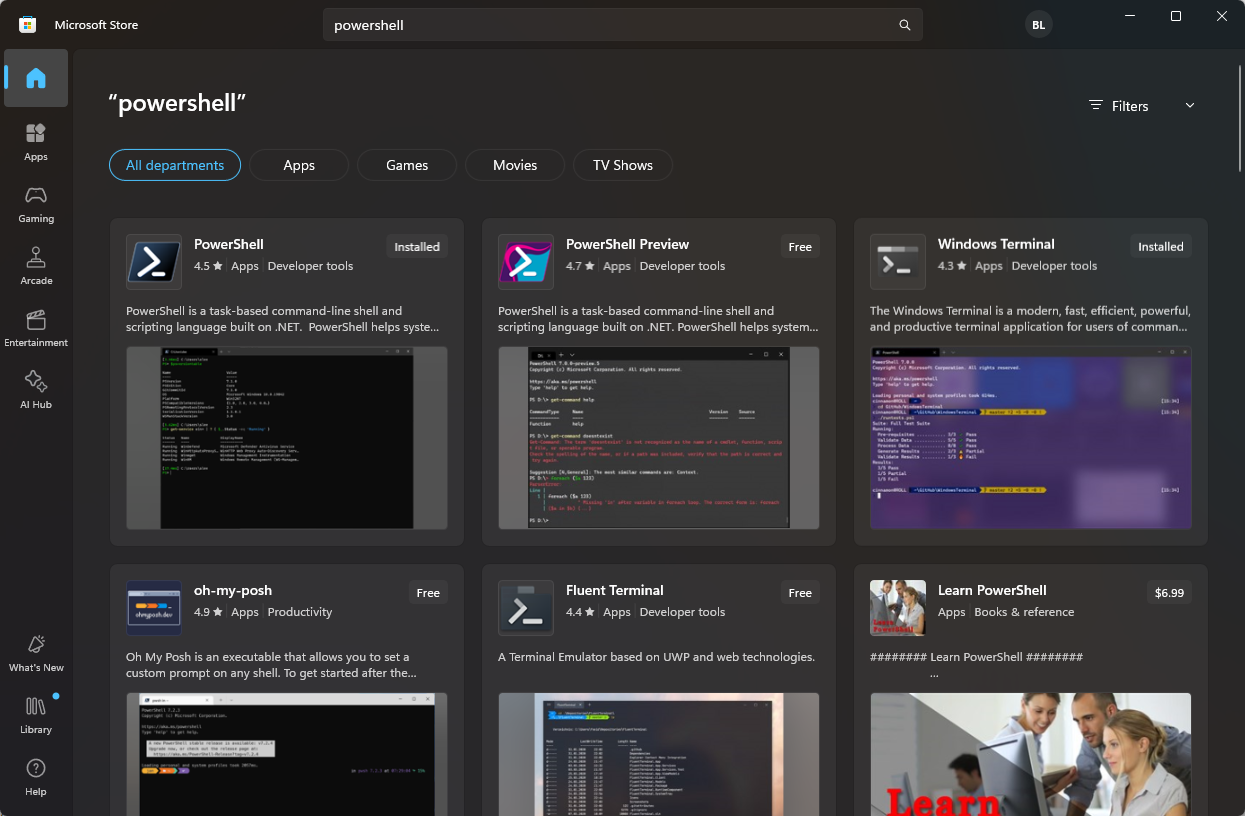1245x816 pixels.
Task: Click the search magnifier icon
Action: (x=904, y=25)
